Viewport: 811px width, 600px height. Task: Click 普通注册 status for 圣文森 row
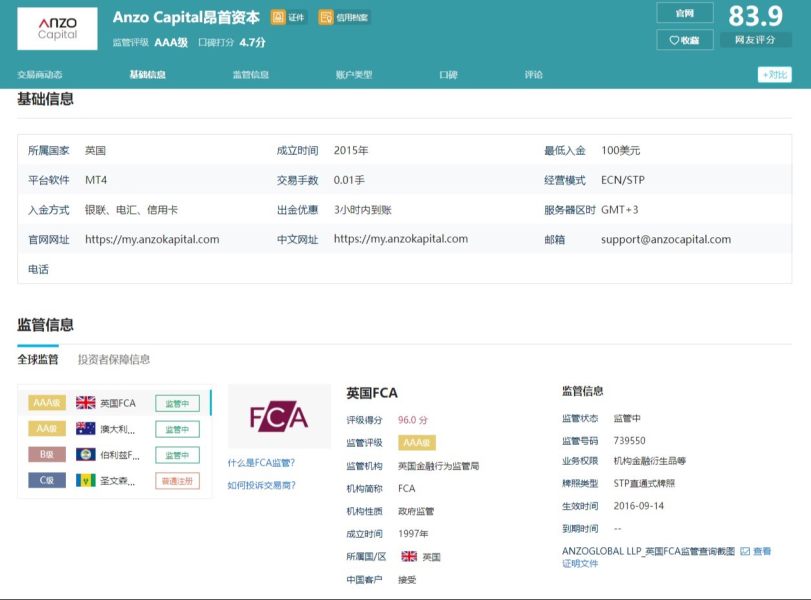point(177,481)
